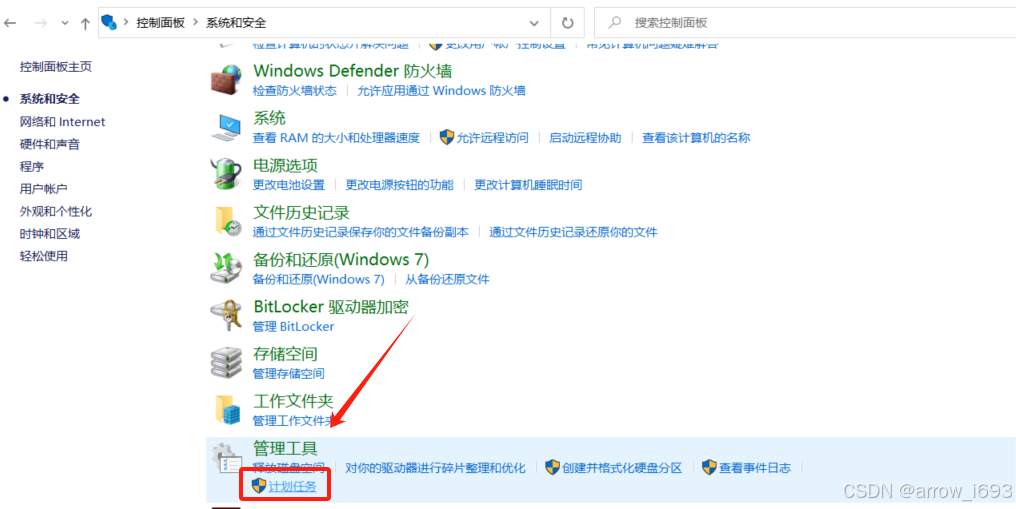Screen dimensions: 1016x509
Task: Click the search magnifier icon
Action: click(x=614, y=23)
